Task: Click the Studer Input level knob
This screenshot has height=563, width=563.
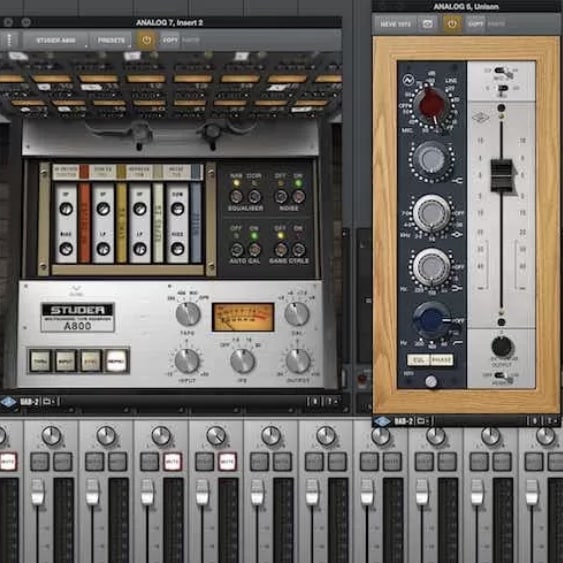Action: click(187, 360)
